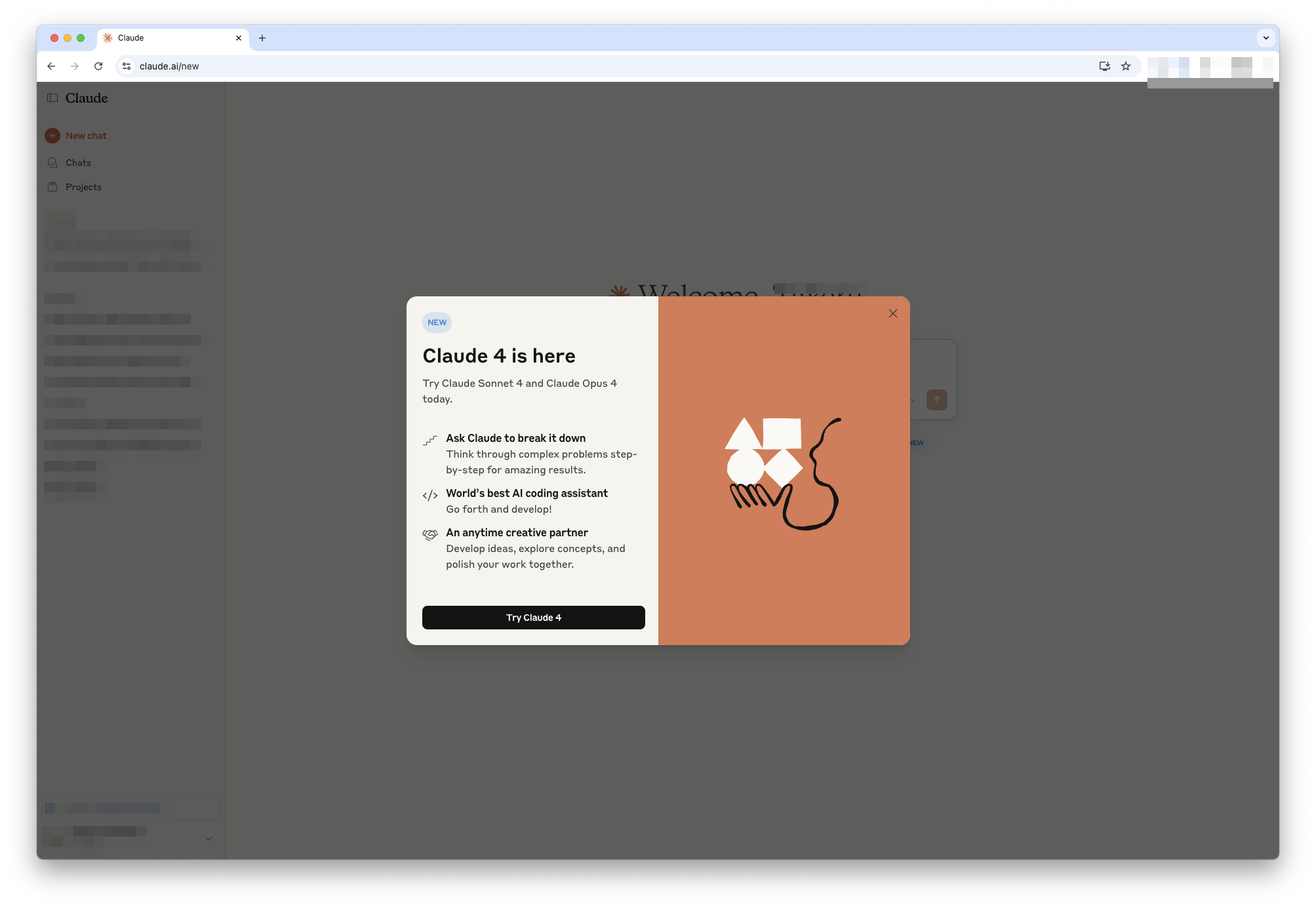This screenshot has width=1316, height=908.
Task: Click the World's best AI coding assistant title
Action: click(x=527, y=493)
